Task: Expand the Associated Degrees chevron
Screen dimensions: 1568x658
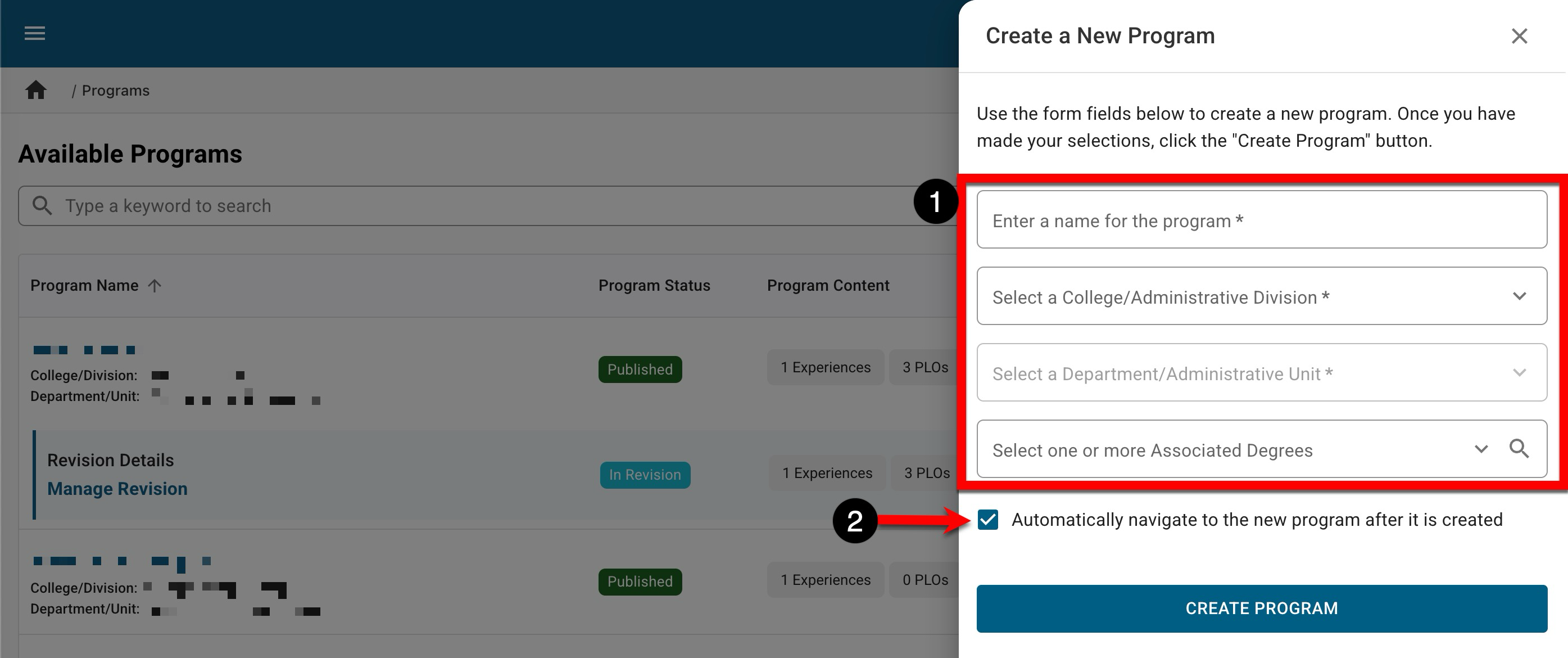Action: click(x=1481, y=449)
